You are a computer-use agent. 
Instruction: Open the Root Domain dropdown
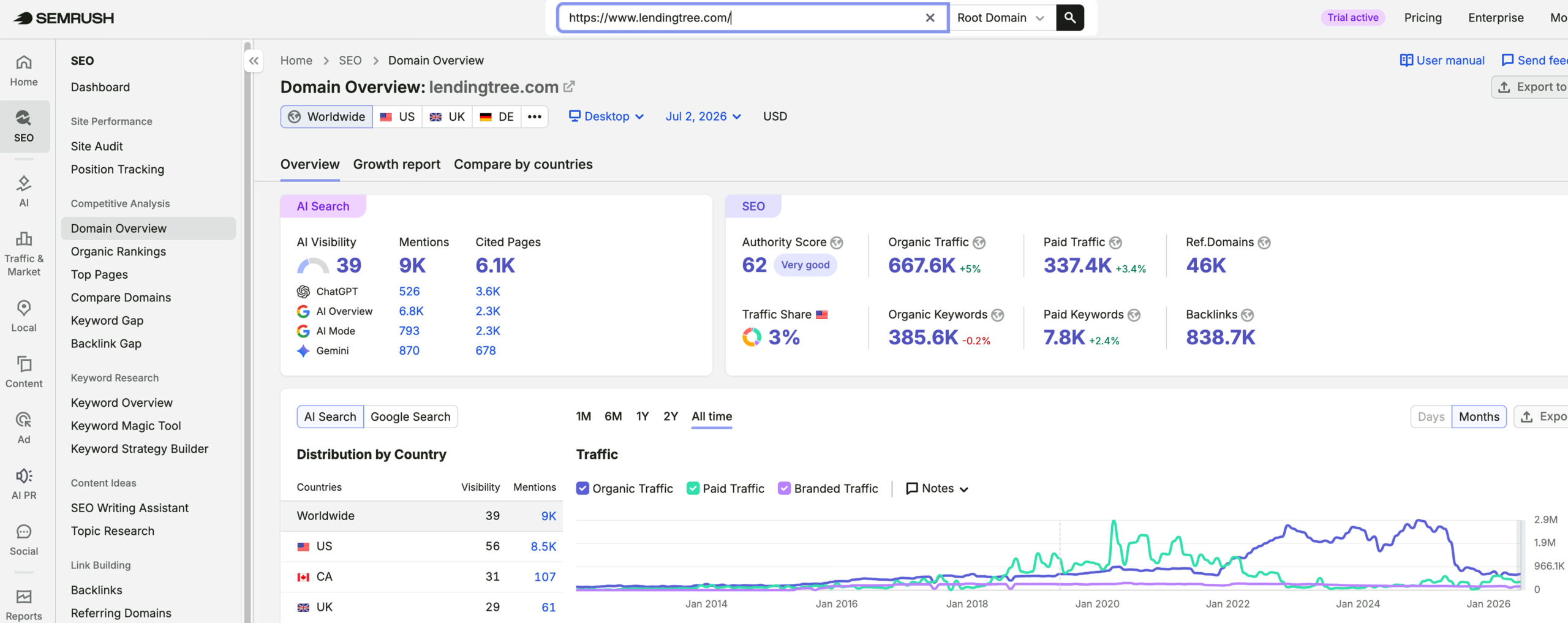[1001, 18]
